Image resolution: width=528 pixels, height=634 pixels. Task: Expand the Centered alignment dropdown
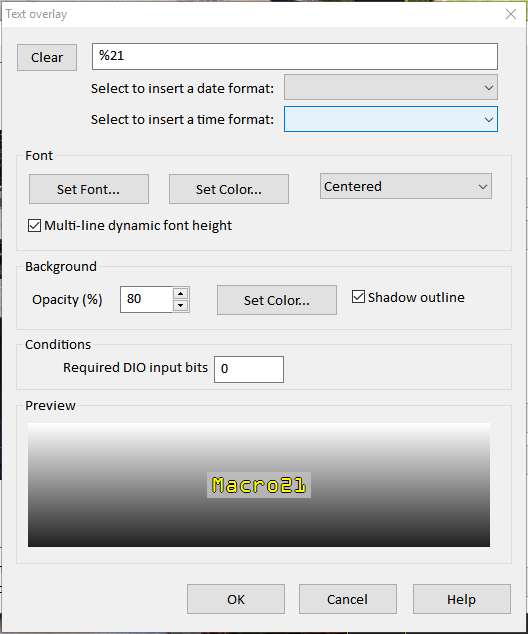click(x=406, y=186)
